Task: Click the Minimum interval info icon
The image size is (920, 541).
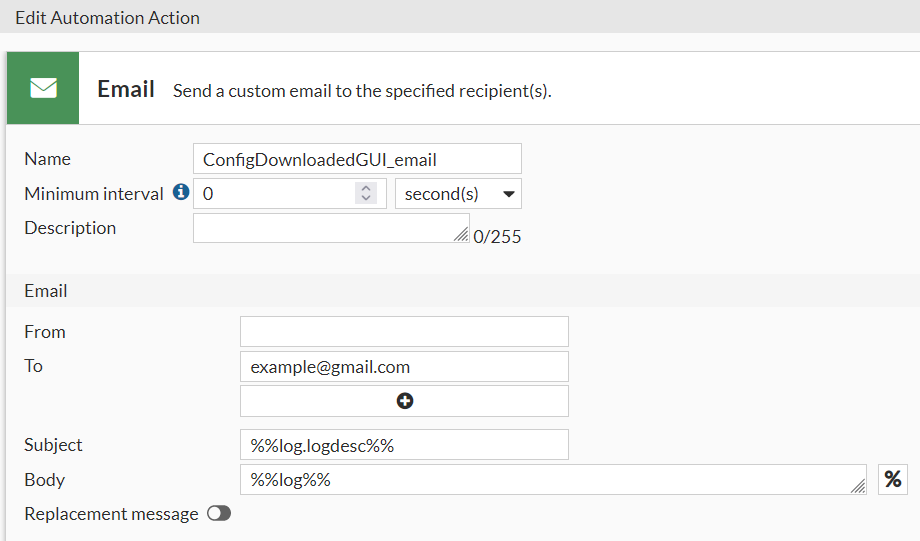Action: 181,192
